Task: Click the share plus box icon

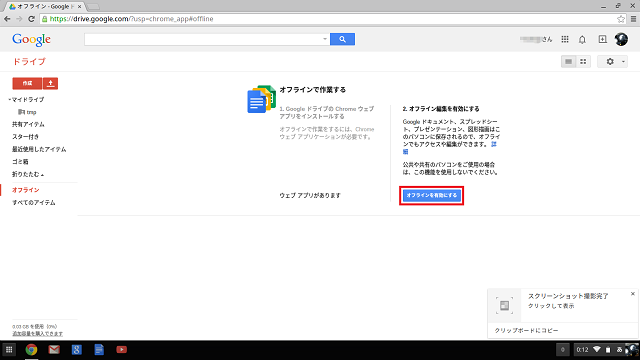Action: coord(602,39)
